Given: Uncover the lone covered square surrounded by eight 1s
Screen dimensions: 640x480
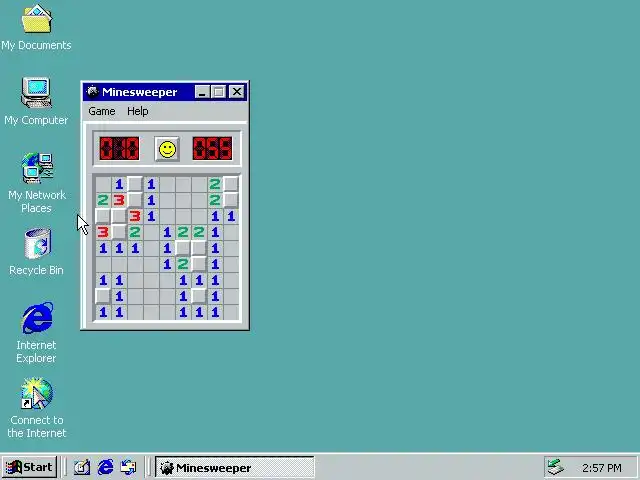Looking at the screenshot, I should coord(199,296).
